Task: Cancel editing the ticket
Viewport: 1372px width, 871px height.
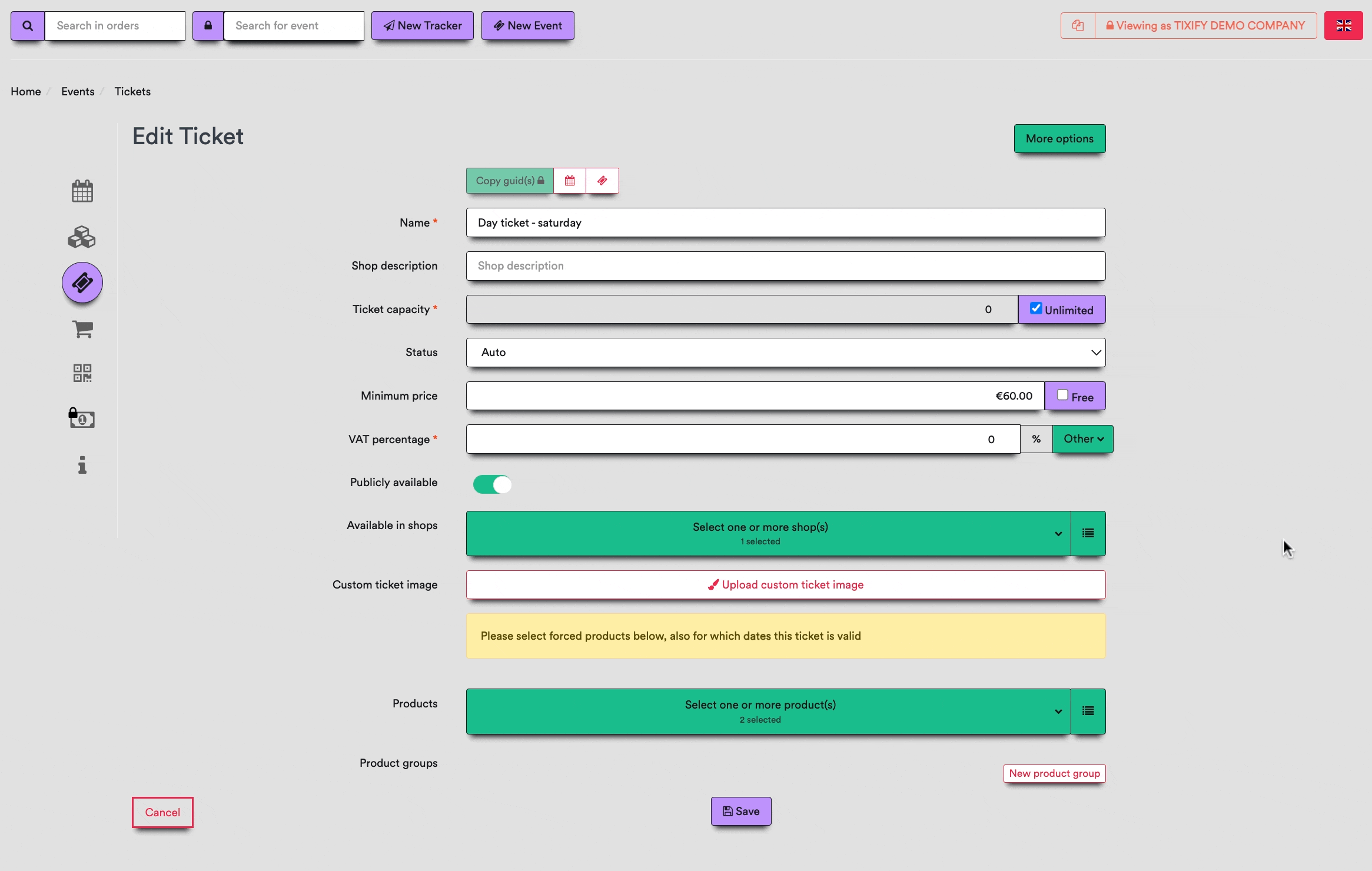Action: 162,813
